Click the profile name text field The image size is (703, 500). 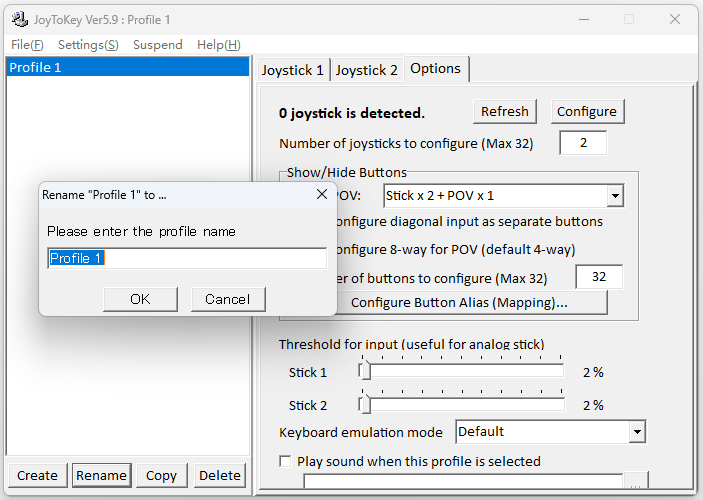coord(187,259)
